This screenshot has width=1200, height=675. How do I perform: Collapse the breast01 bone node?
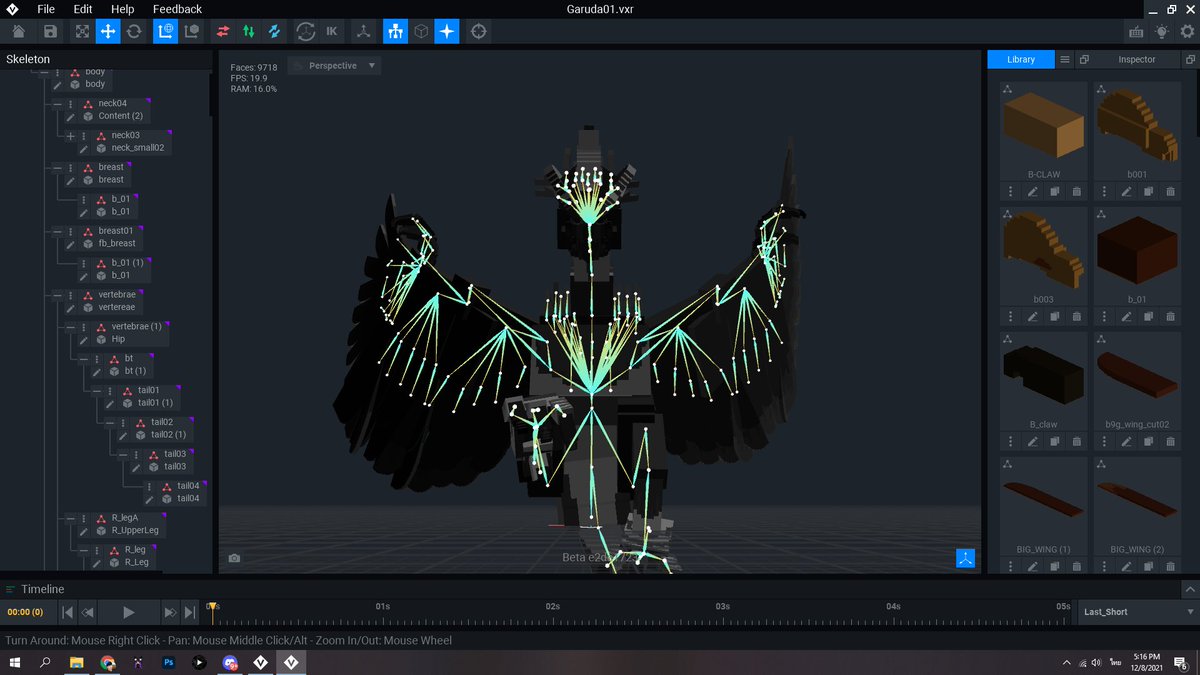[58, 231]
